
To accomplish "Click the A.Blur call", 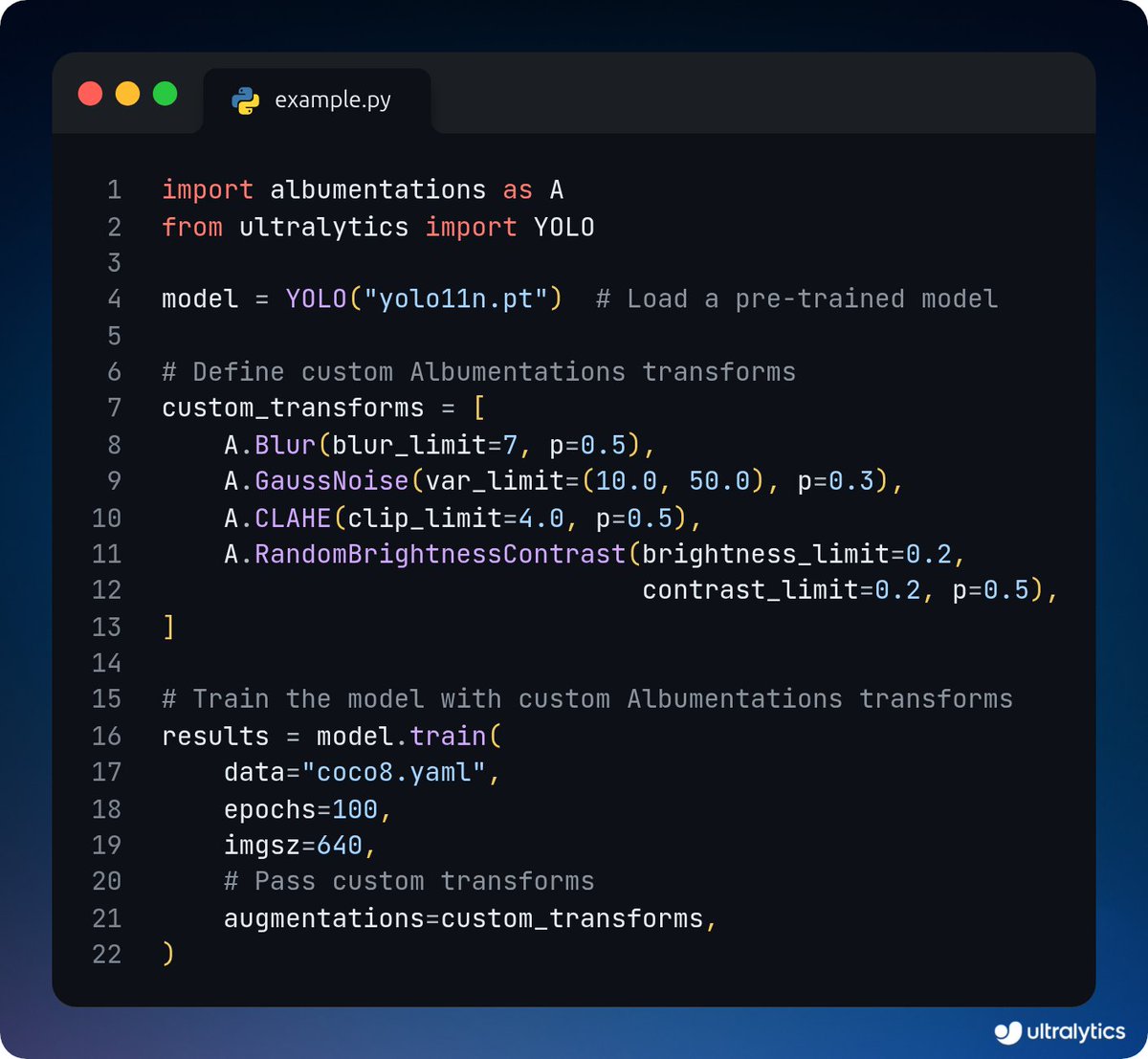I will pyautogui.click(x=440, y=445).
